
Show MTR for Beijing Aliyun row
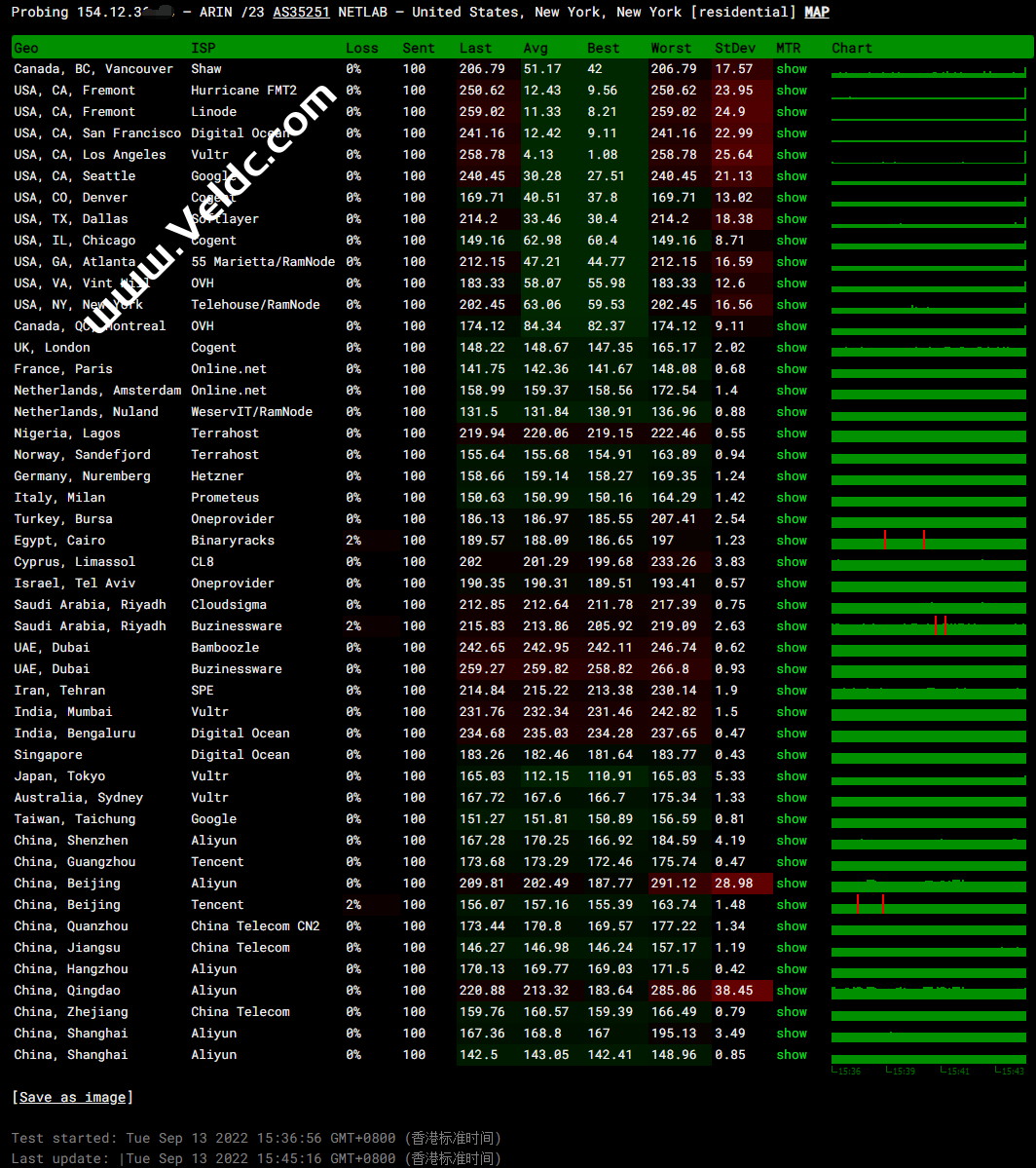791,884
